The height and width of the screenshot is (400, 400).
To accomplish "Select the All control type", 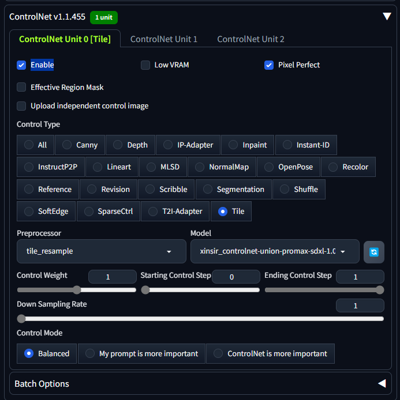I will (35, 145).
